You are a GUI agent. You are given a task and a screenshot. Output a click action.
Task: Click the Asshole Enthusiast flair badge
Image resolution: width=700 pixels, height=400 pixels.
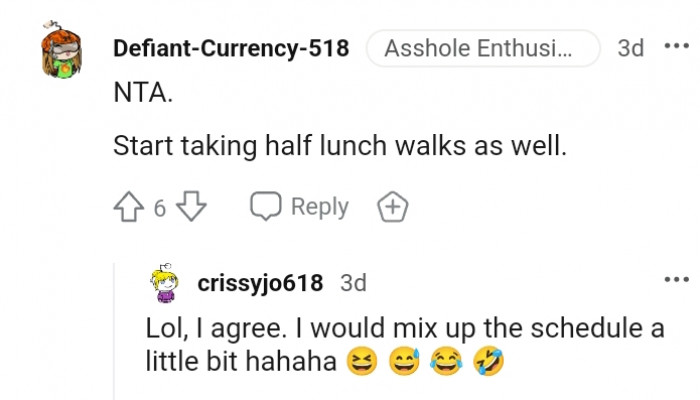483,48
